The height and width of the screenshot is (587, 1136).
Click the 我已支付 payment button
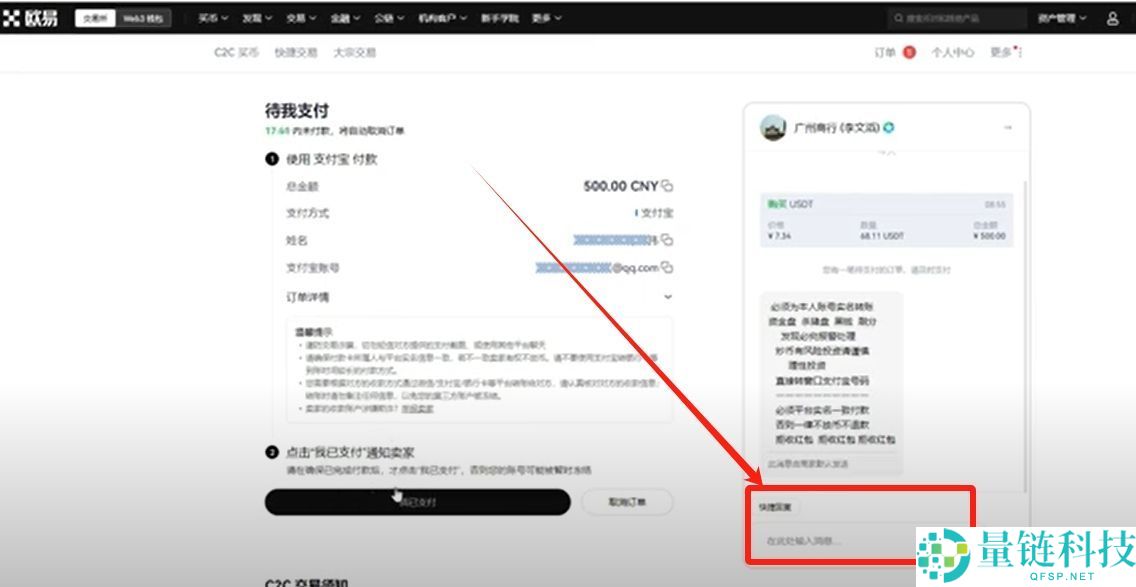click(x=416, y=501)
